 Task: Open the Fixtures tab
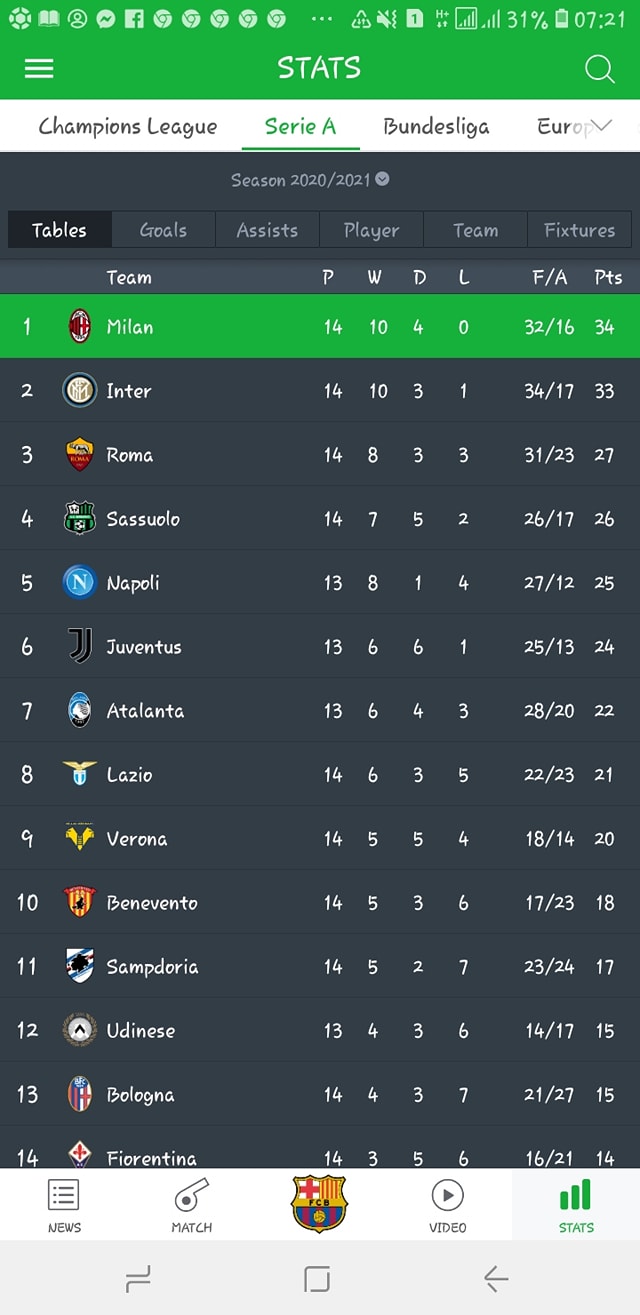(579, 230)
